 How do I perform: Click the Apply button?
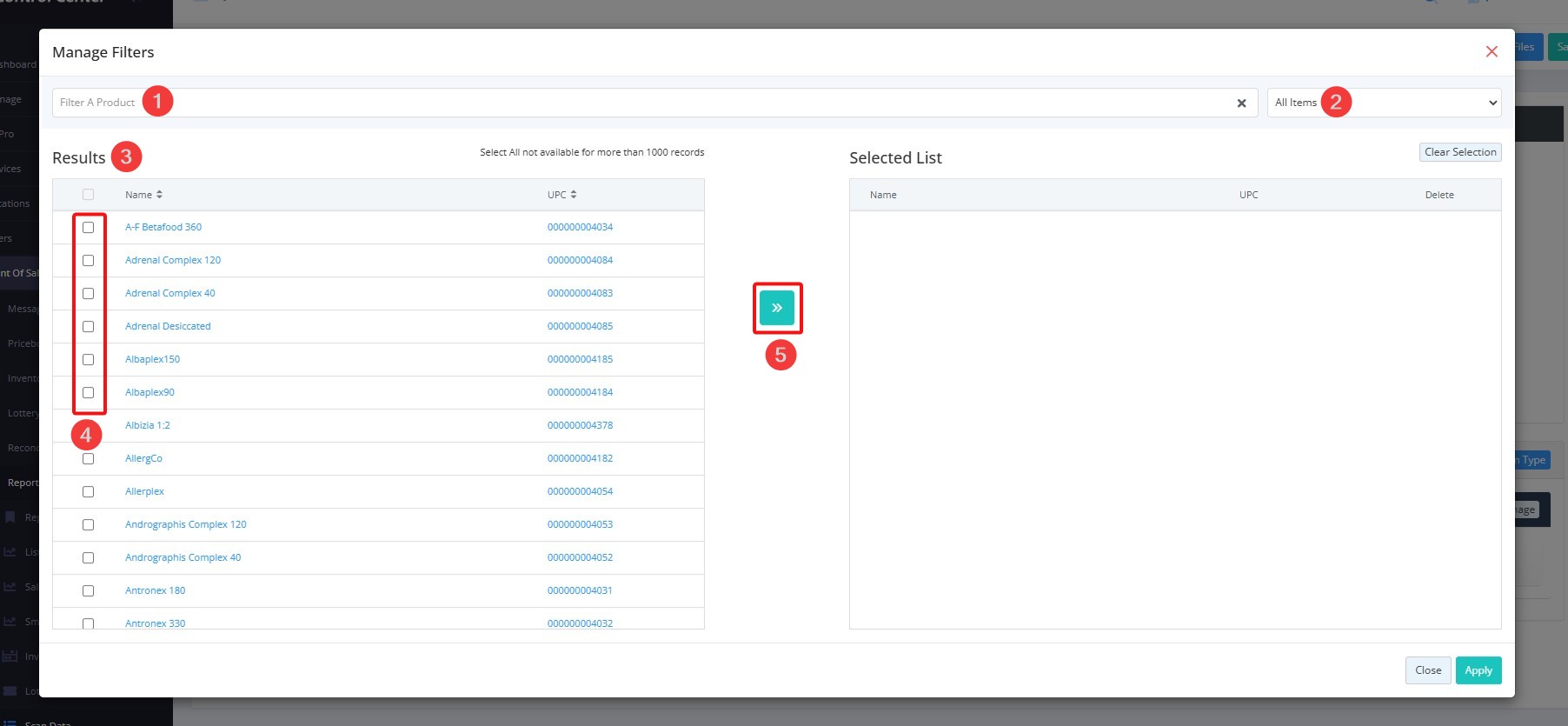point(1478,670)
